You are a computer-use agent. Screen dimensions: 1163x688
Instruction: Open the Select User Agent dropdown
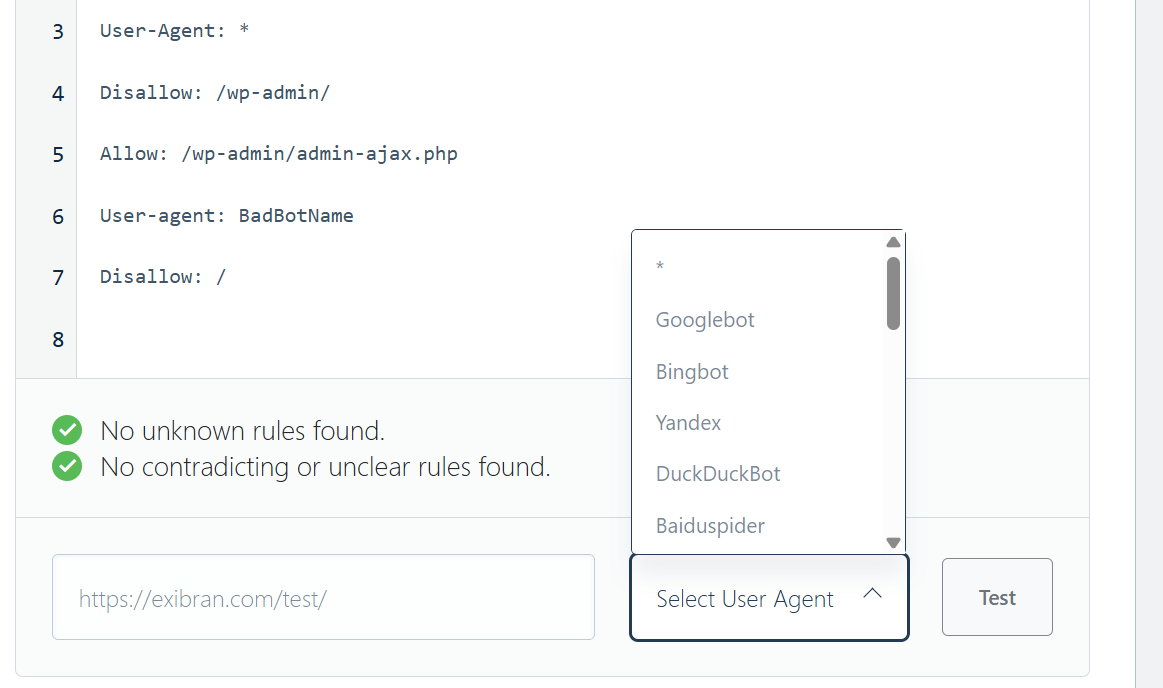click(x=768, y=598)
